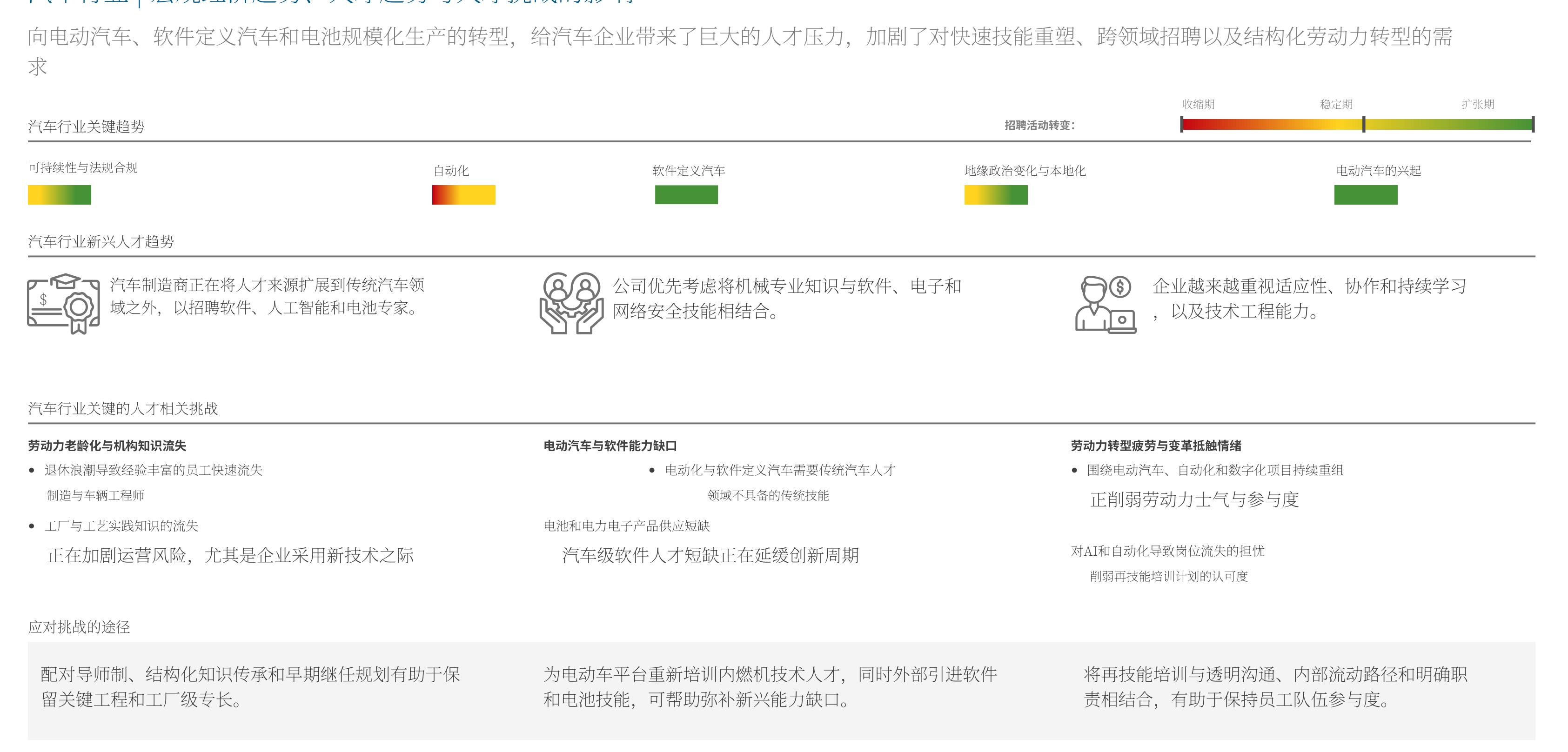Click the 劳动力老龄化与机构知识流失 heading
Screen dimensions: 1568x752
point(107,446)
